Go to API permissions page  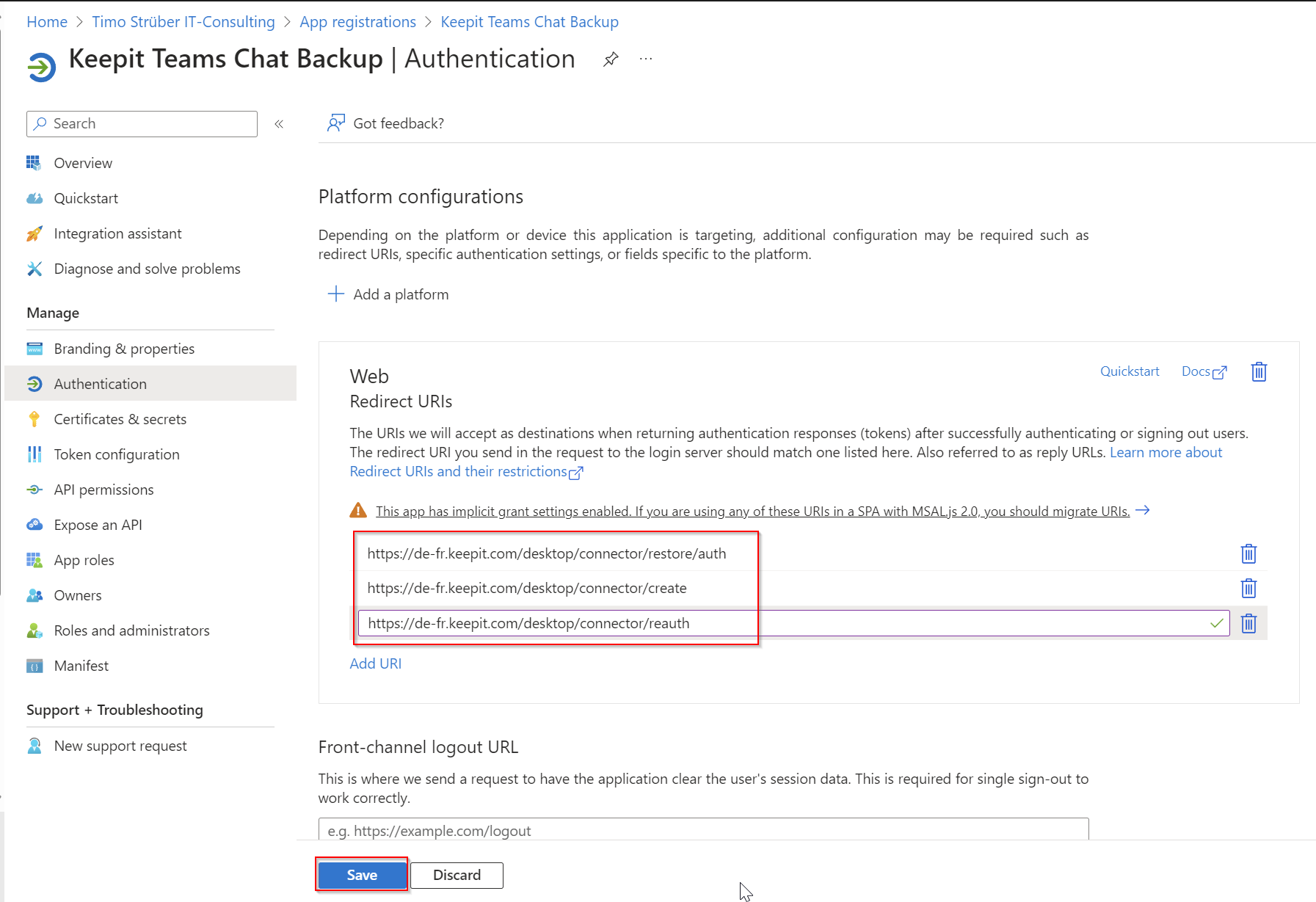click(x=103, y=490)
